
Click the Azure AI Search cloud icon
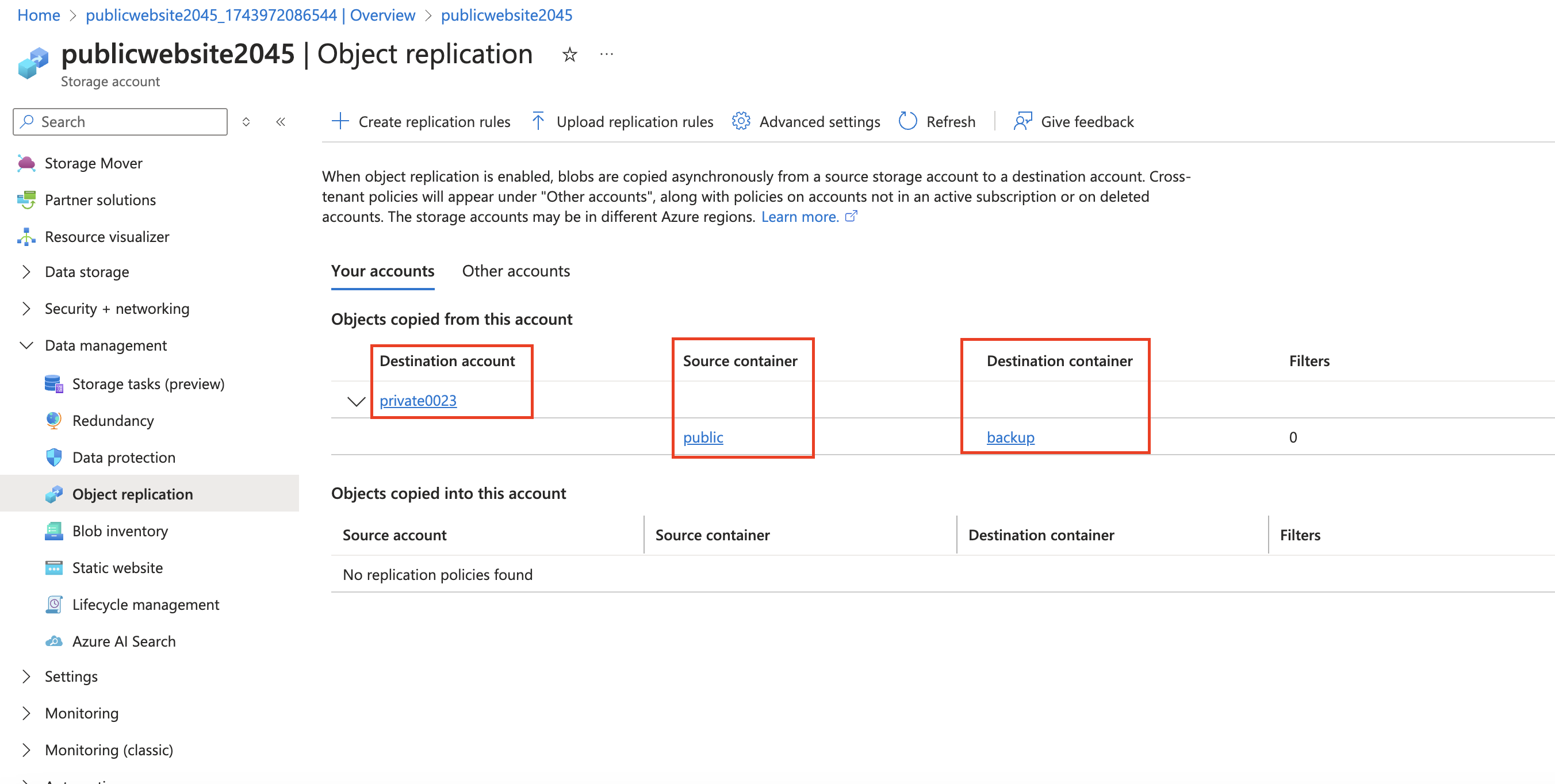coord(53,641)
